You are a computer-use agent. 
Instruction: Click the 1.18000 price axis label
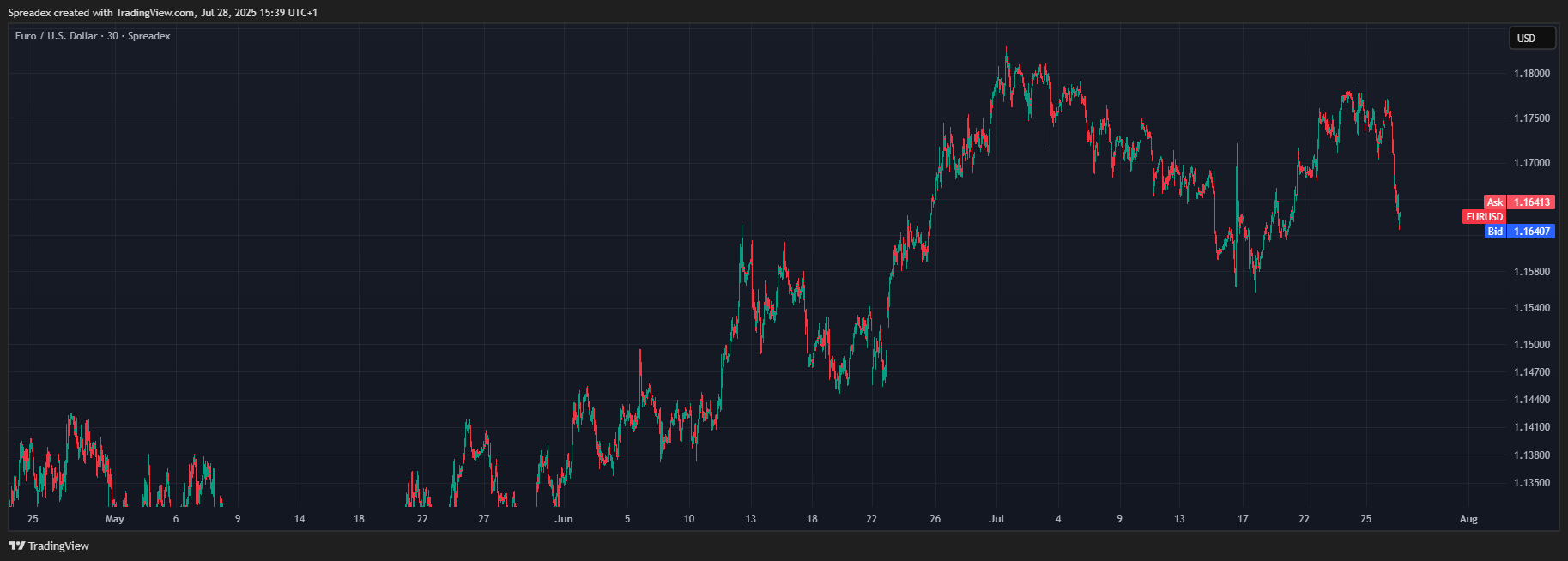[1532, 74]
